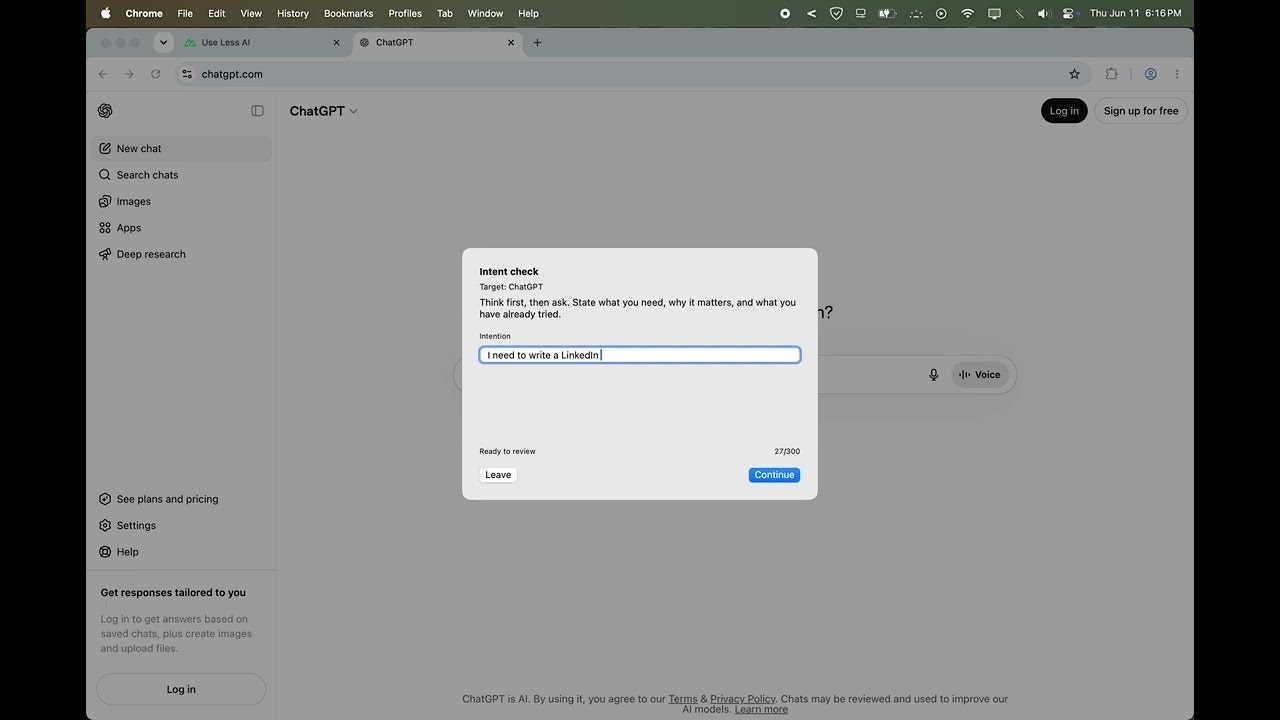Open Apps in the sidebar
This screenshot has width=1280, height=720.
[x=184, y=228]
